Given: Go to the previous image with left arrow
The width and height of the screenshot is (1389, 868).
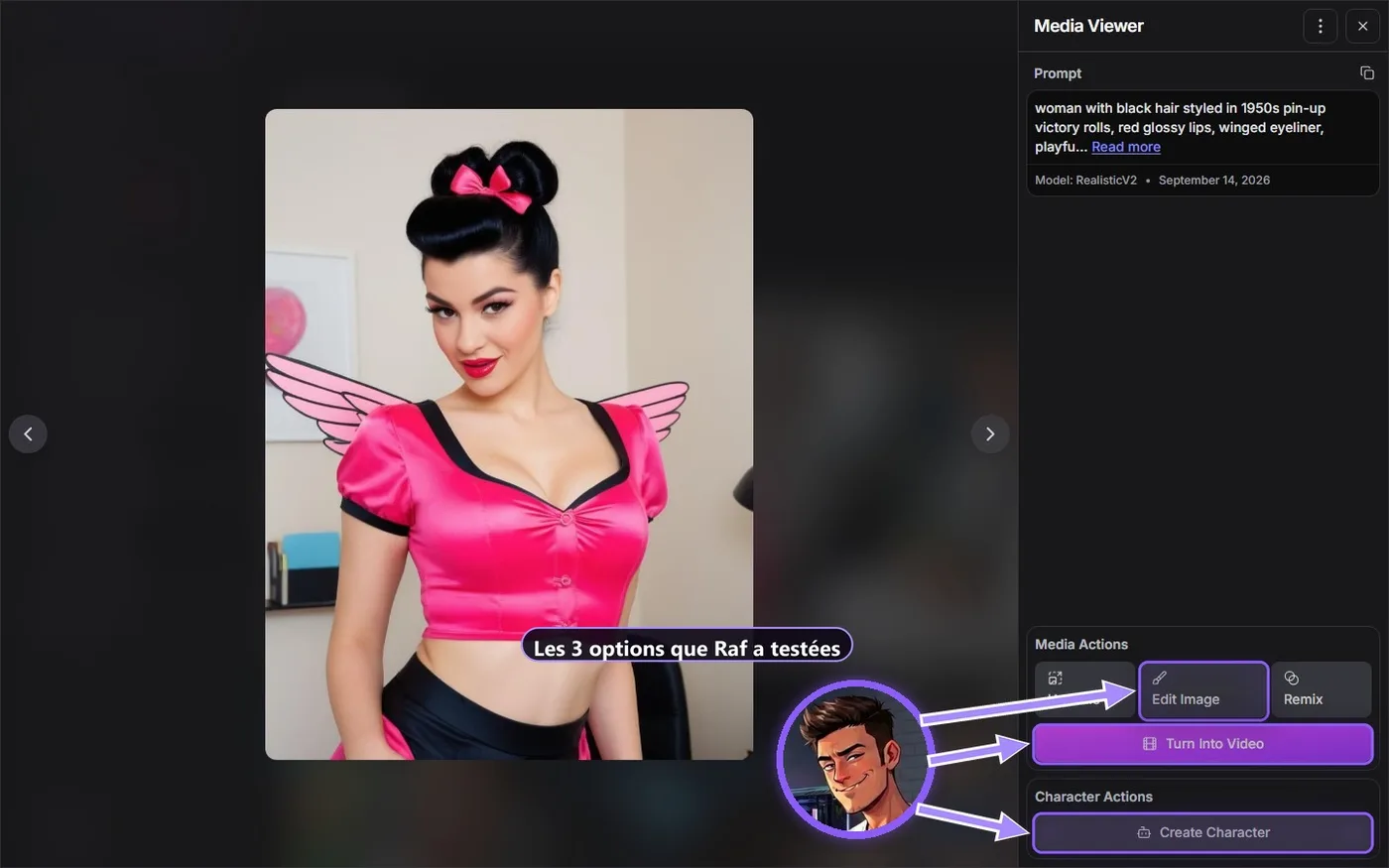Looking at the screenshot, I should click(28, 434).
